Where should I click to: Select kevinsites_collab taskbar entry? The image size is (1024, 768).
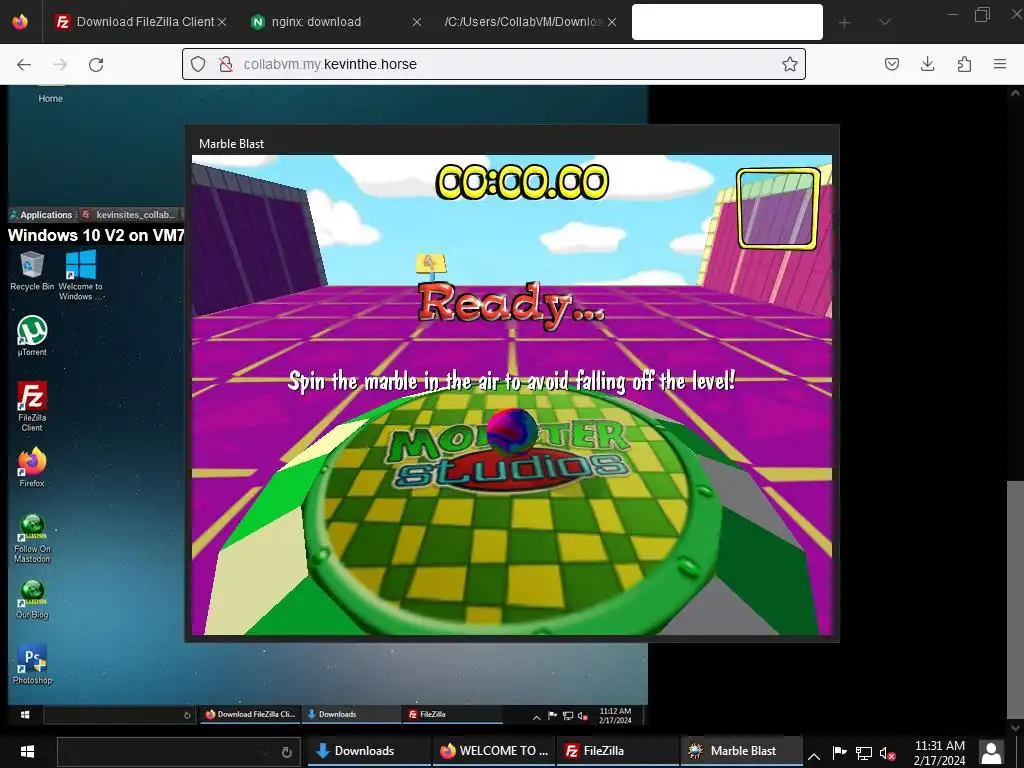[129, 214]
